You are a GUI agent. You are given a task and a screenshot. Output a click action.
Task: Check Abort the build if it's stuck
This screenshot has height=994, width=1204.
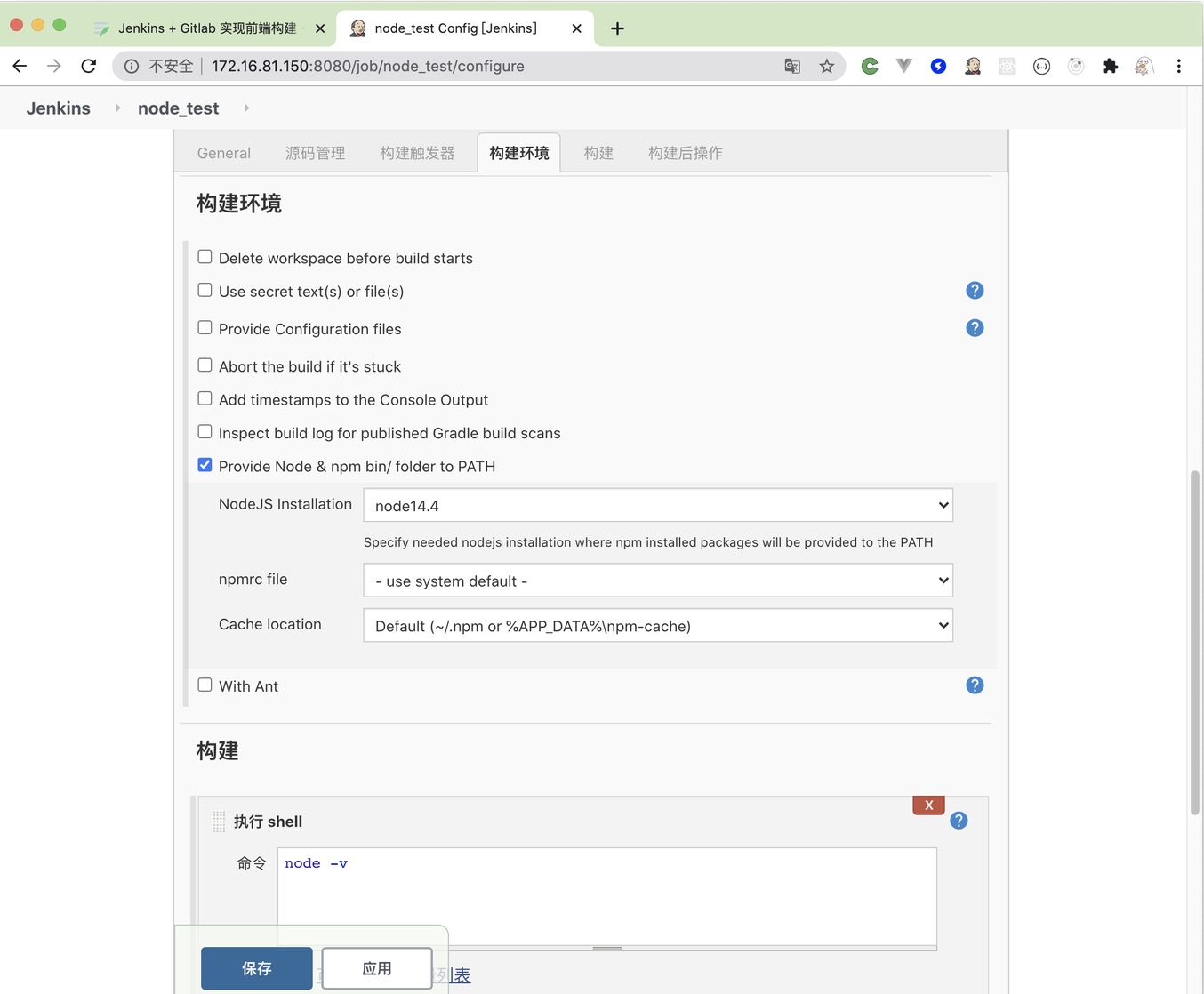click(x=205, y=365)
